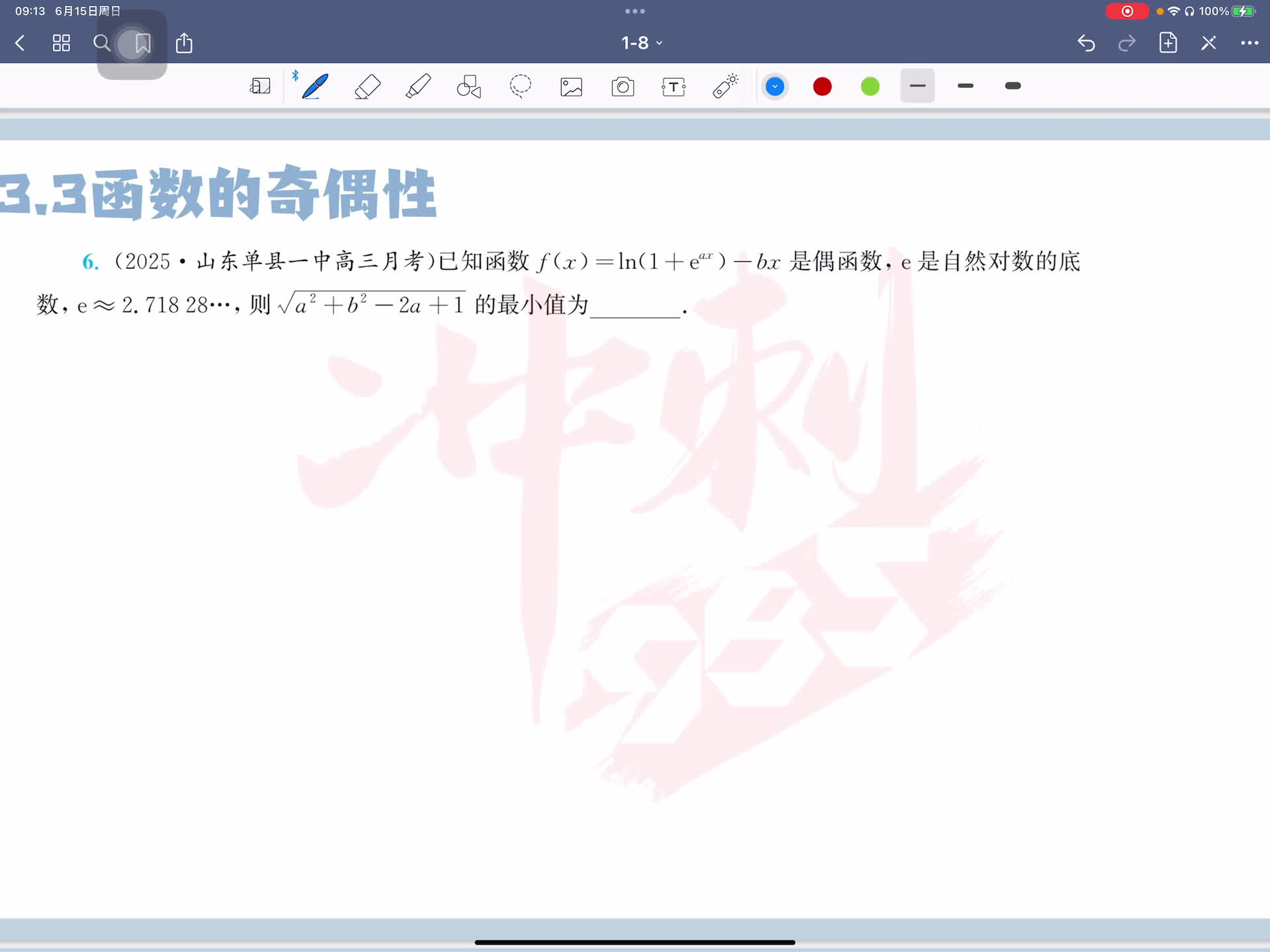Open the Shapes tool
The height and width of the screenshot is (952, 1270).
click(x=469, y=87)
